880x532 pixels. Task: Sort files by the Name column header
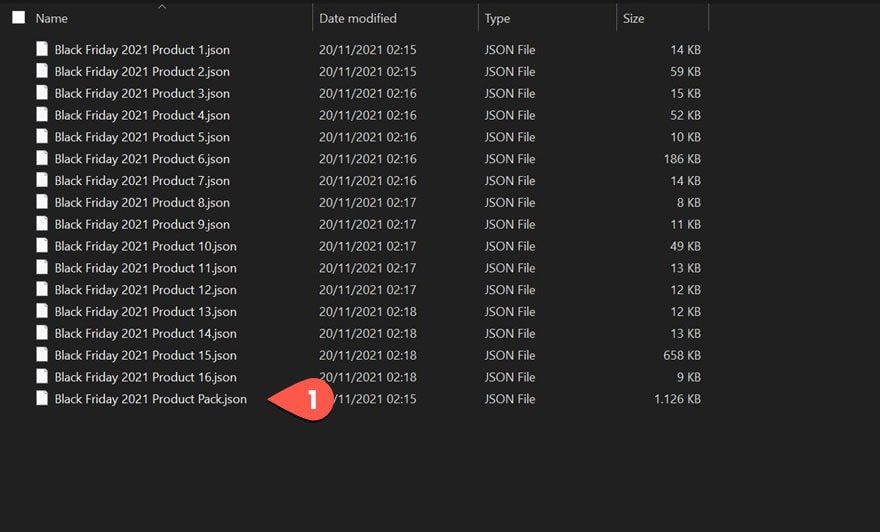pyautogui.click(x=52, y=19)
